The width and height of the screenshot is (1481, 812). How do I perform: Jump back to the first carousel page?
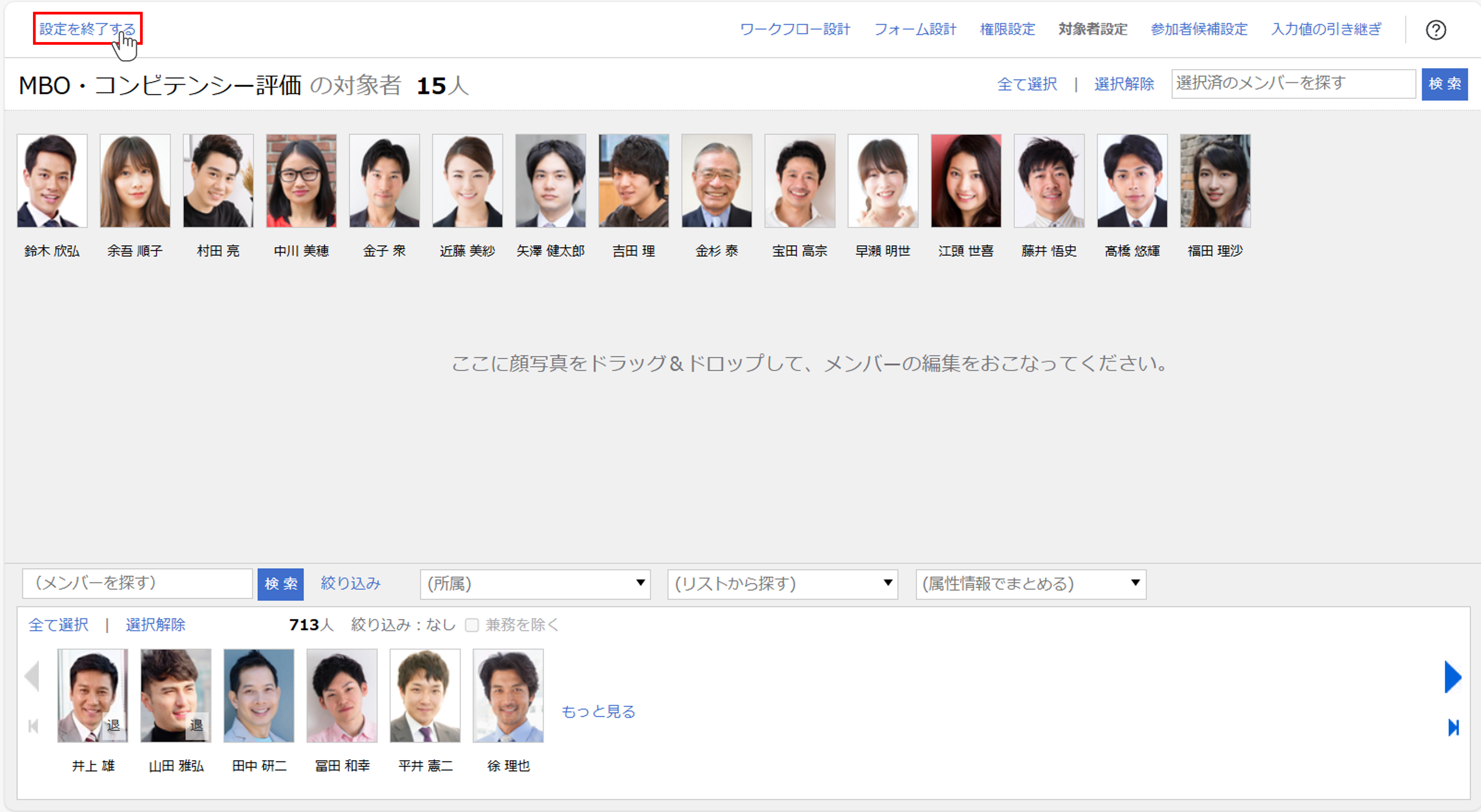coord(33,727)
